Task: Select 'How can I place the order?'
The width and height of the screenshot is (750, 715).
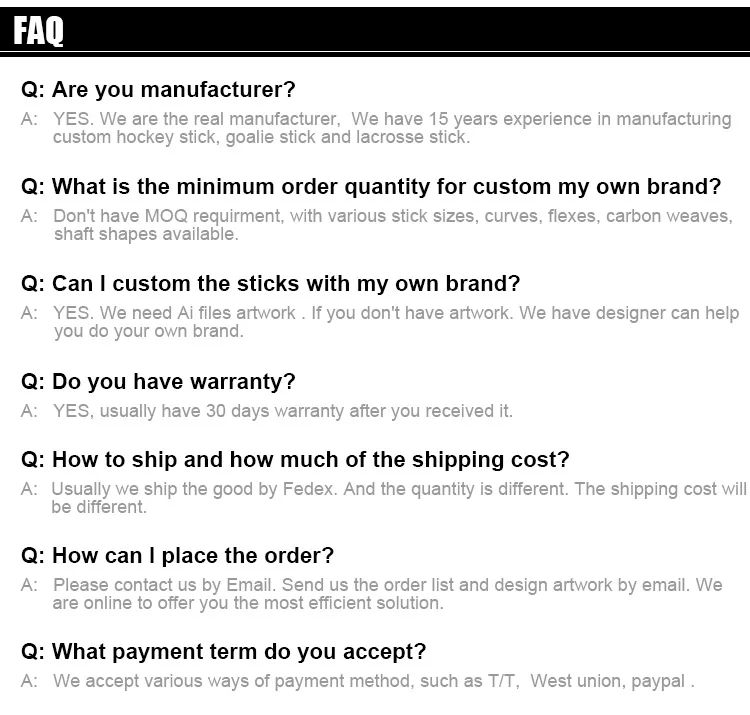Action: tap(177, 556)
